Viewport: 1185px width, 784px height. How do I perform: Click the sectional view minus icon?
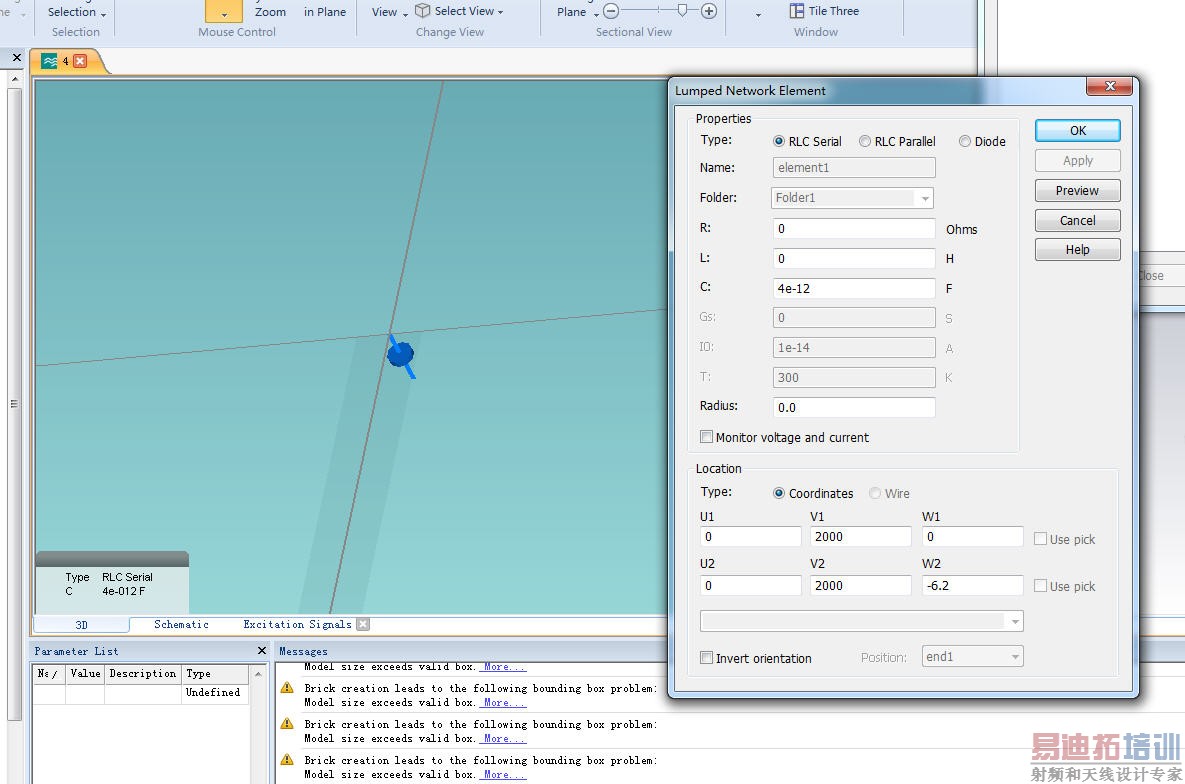click(611, 11)
